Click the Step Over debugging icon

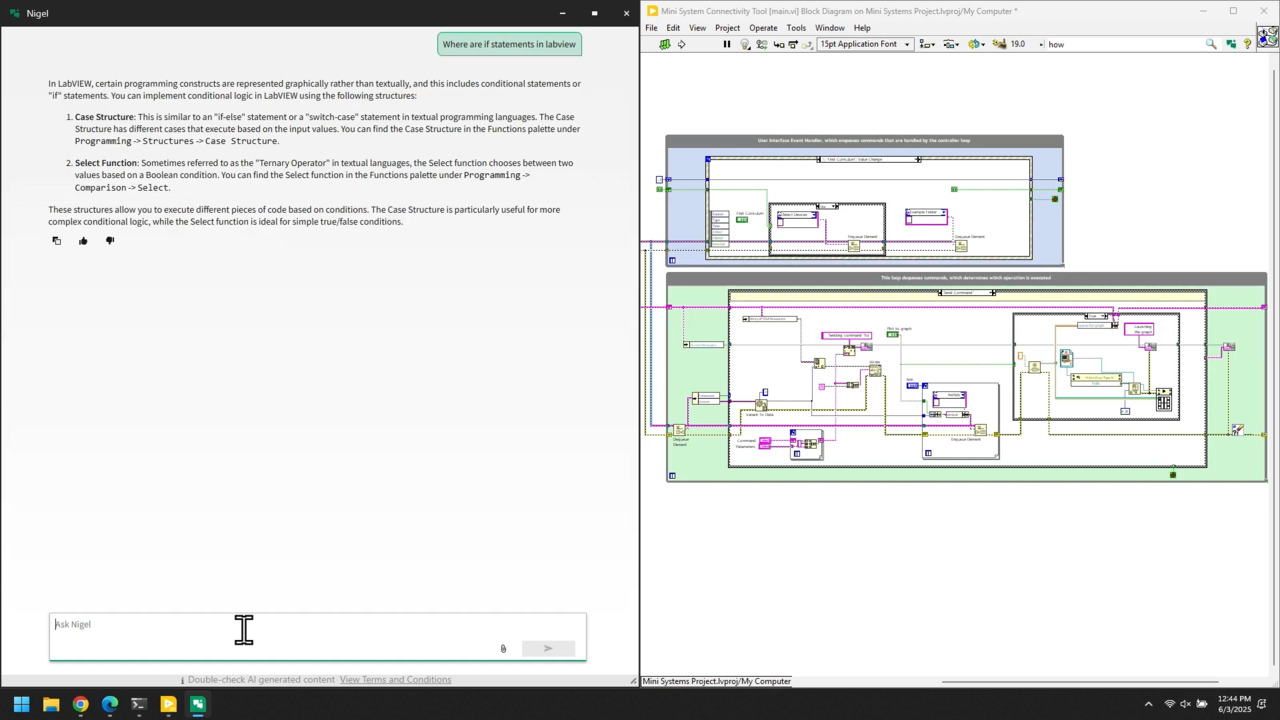[794, 44]
